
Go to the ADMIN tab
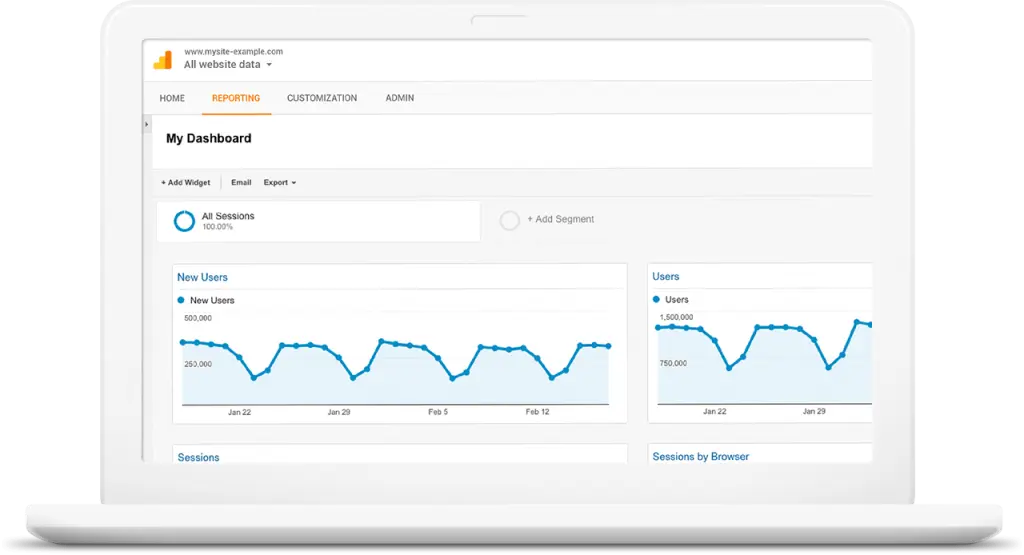(x=400, y=98)
